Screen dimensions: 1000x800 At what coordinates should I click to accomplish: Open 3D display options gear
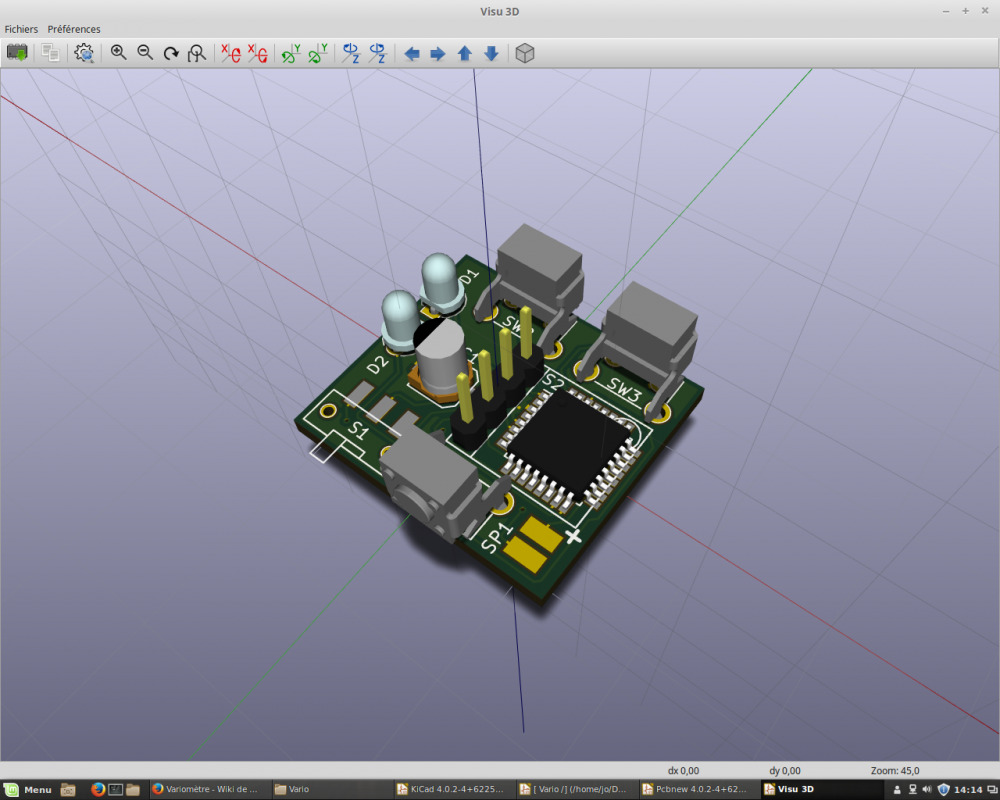tap(84, 53)
